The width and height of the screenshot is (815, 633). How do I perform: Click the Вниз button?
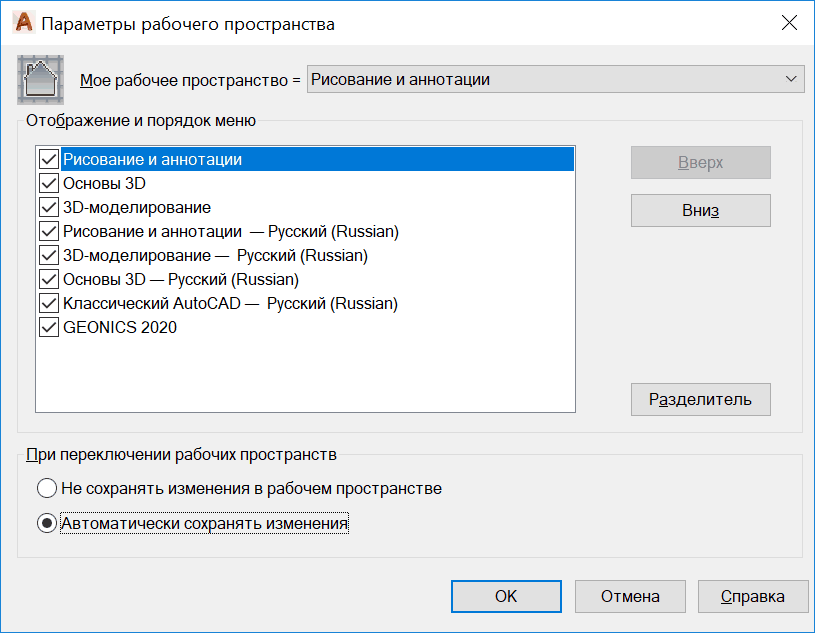point(700,211)
